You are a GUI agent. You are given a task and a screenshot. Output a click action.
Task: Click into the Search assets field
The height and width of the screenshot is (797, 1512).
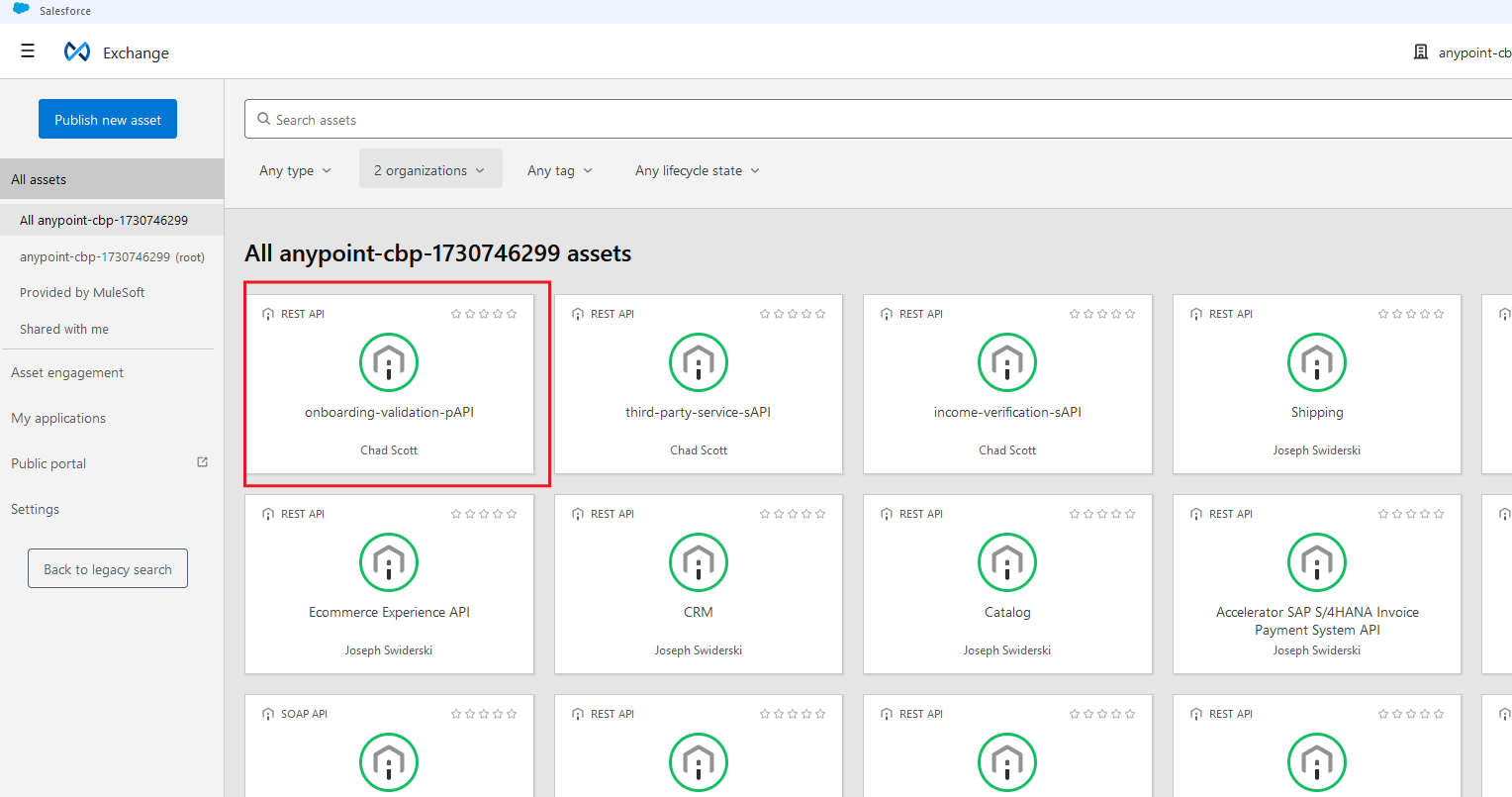792,119
